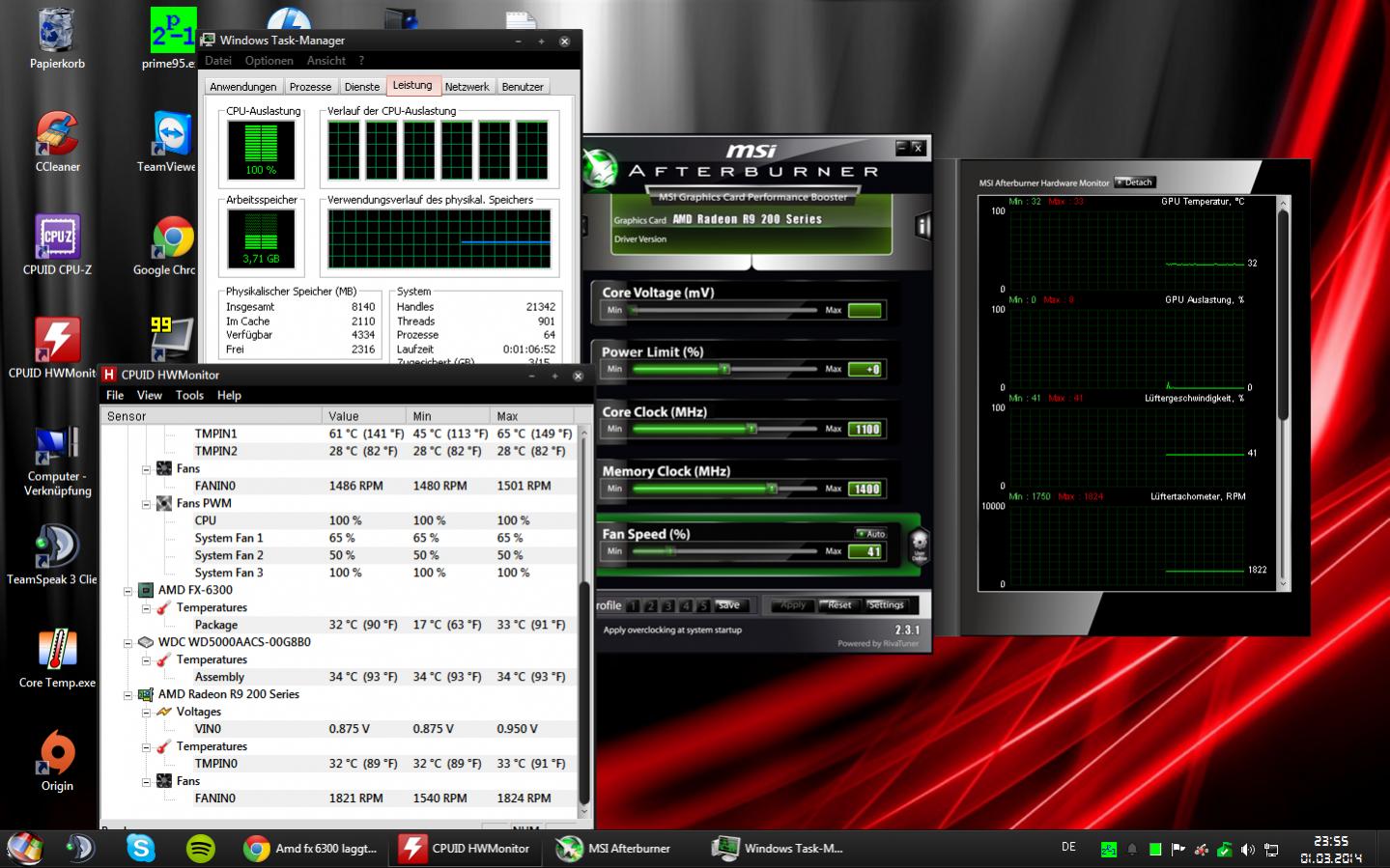Click the network icon in the system tray

[x=1271, y=850]
